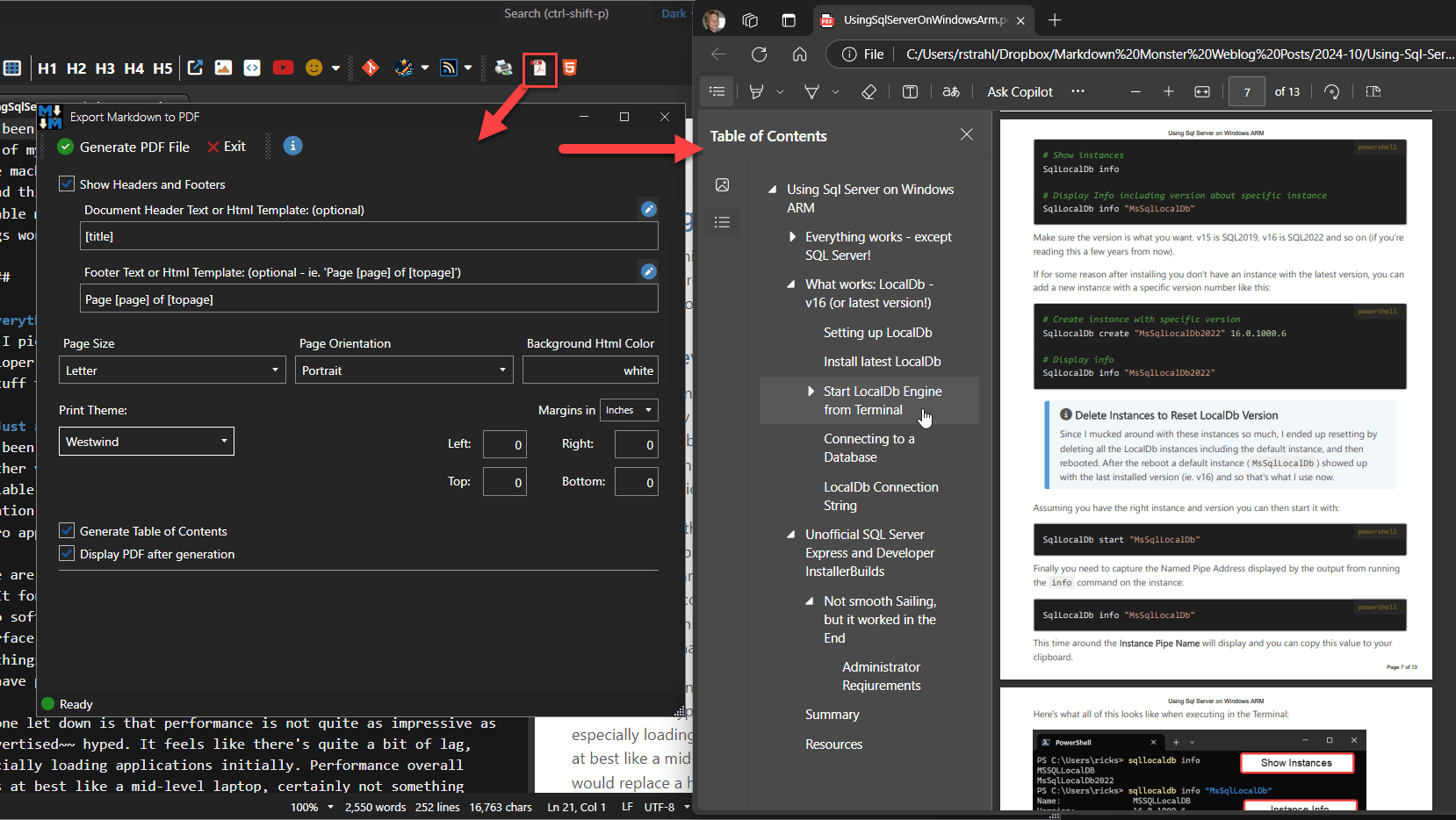This screenshot has height=820, width=1456.
Task: Open the browser workspaces icon
Action: 750,20
